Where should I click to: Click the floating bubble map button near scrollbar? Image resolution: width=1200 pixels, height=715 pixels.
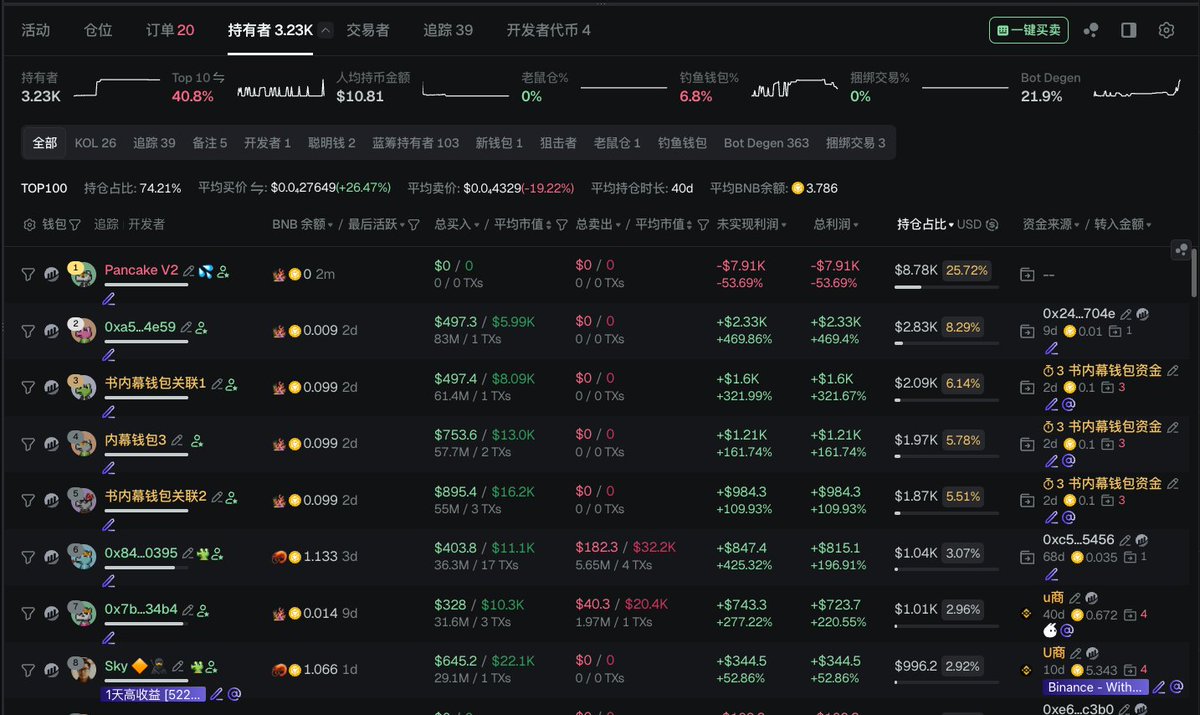click(1182, 249)
